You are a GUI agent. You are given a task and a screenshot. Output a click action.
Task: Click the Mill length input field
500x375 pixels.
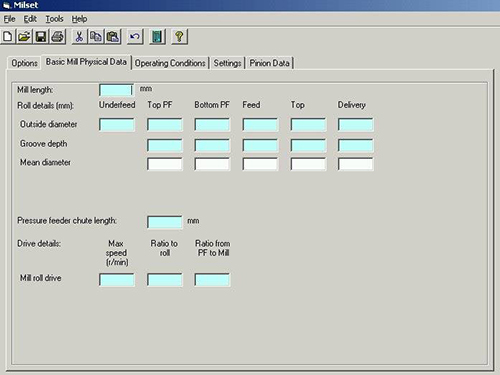tap(117, 90)
